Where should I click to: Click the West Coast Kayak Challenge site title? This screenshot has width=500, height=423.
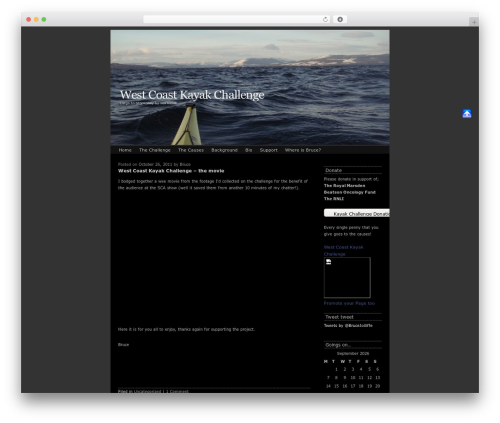(x=192, y=95)
